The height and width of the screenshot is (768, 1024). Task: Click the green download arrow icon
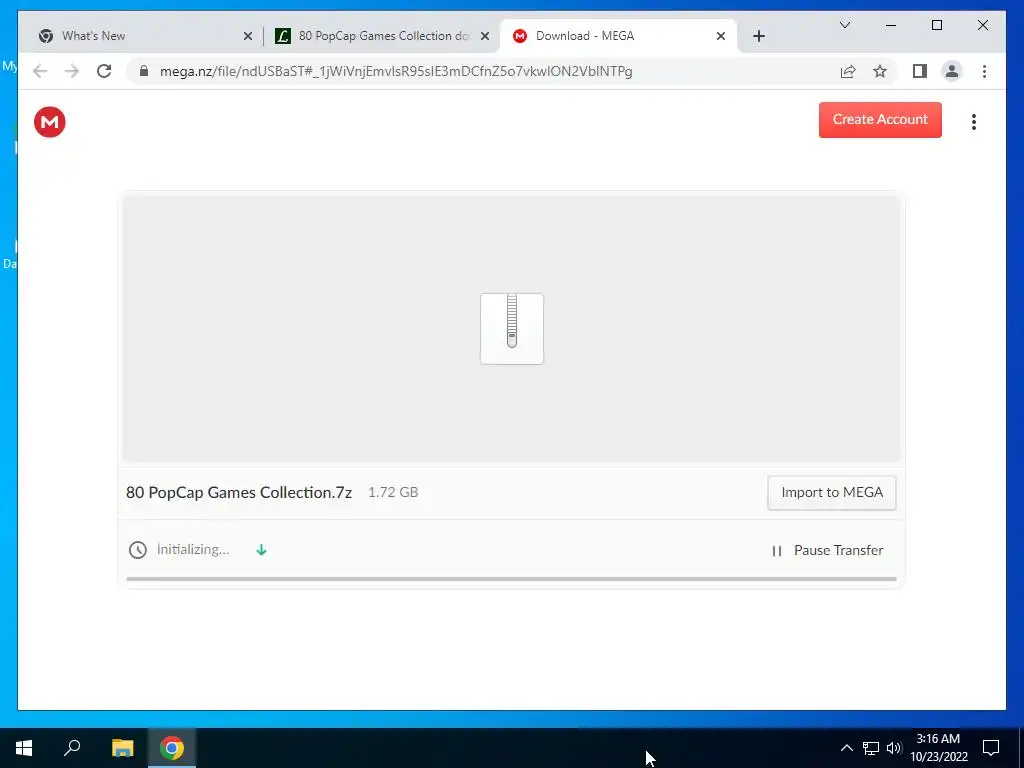261,550
